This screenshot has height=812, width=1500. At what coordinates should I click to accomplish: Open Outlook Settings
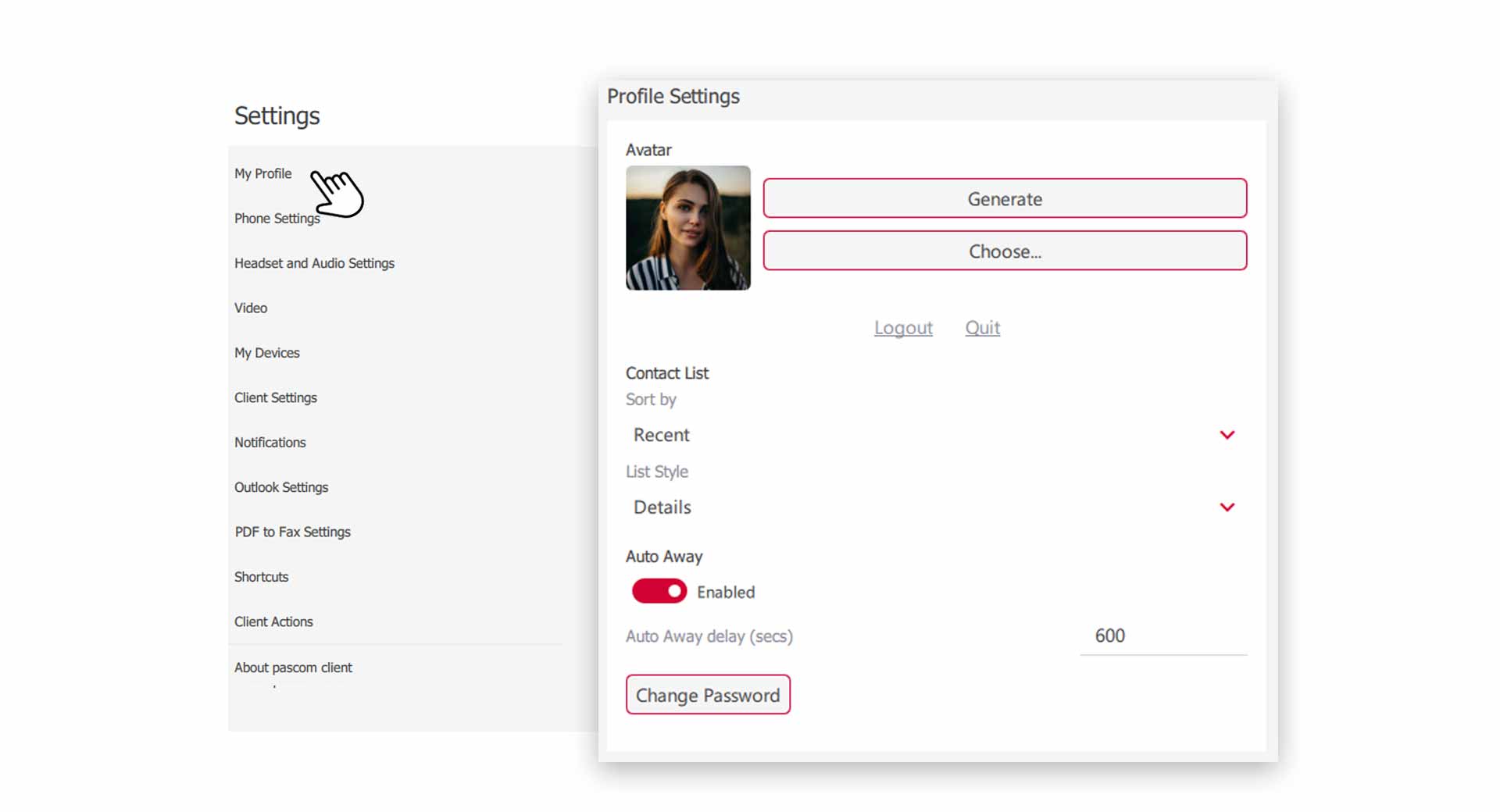point(281,487)
